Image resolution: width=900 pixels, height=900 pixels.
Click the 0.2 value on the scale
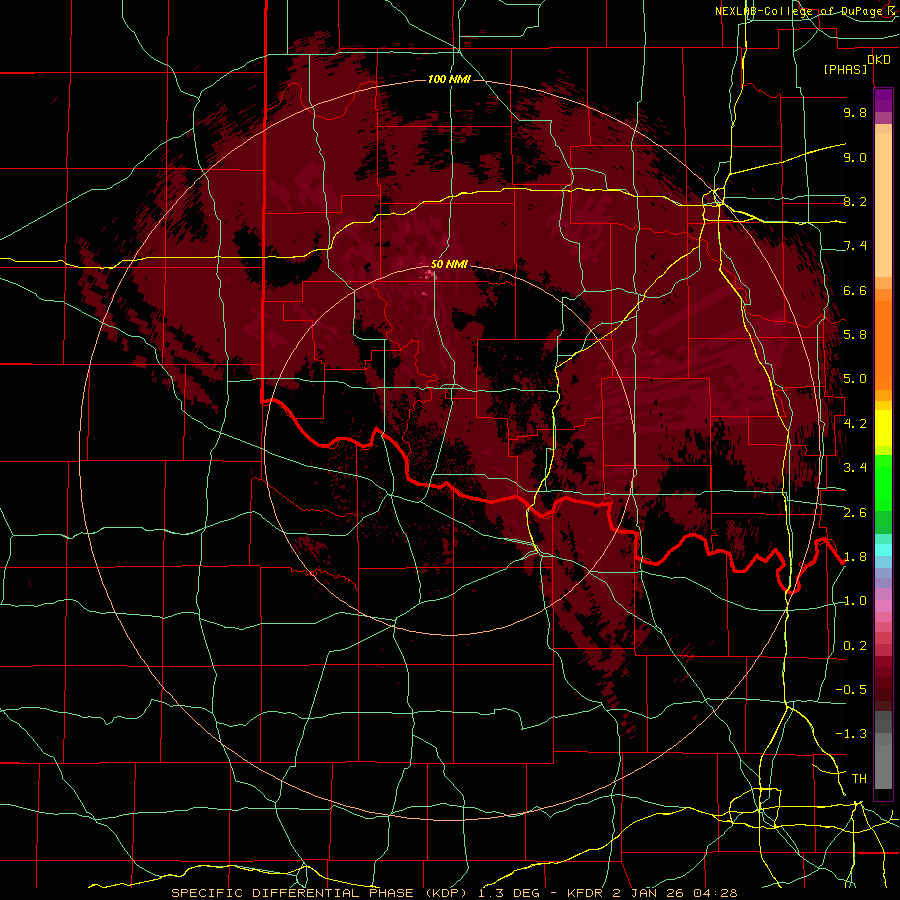point(855,646)
